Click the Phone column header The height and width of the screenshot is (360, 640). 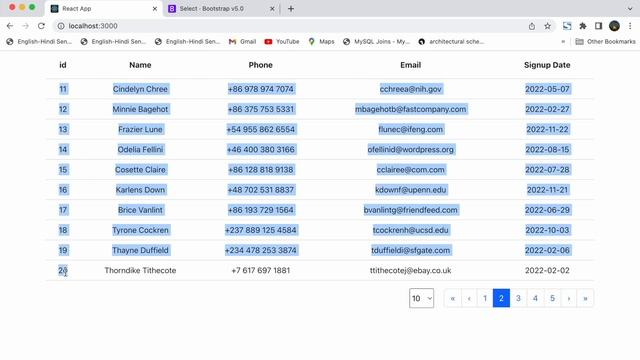(260, 65)
